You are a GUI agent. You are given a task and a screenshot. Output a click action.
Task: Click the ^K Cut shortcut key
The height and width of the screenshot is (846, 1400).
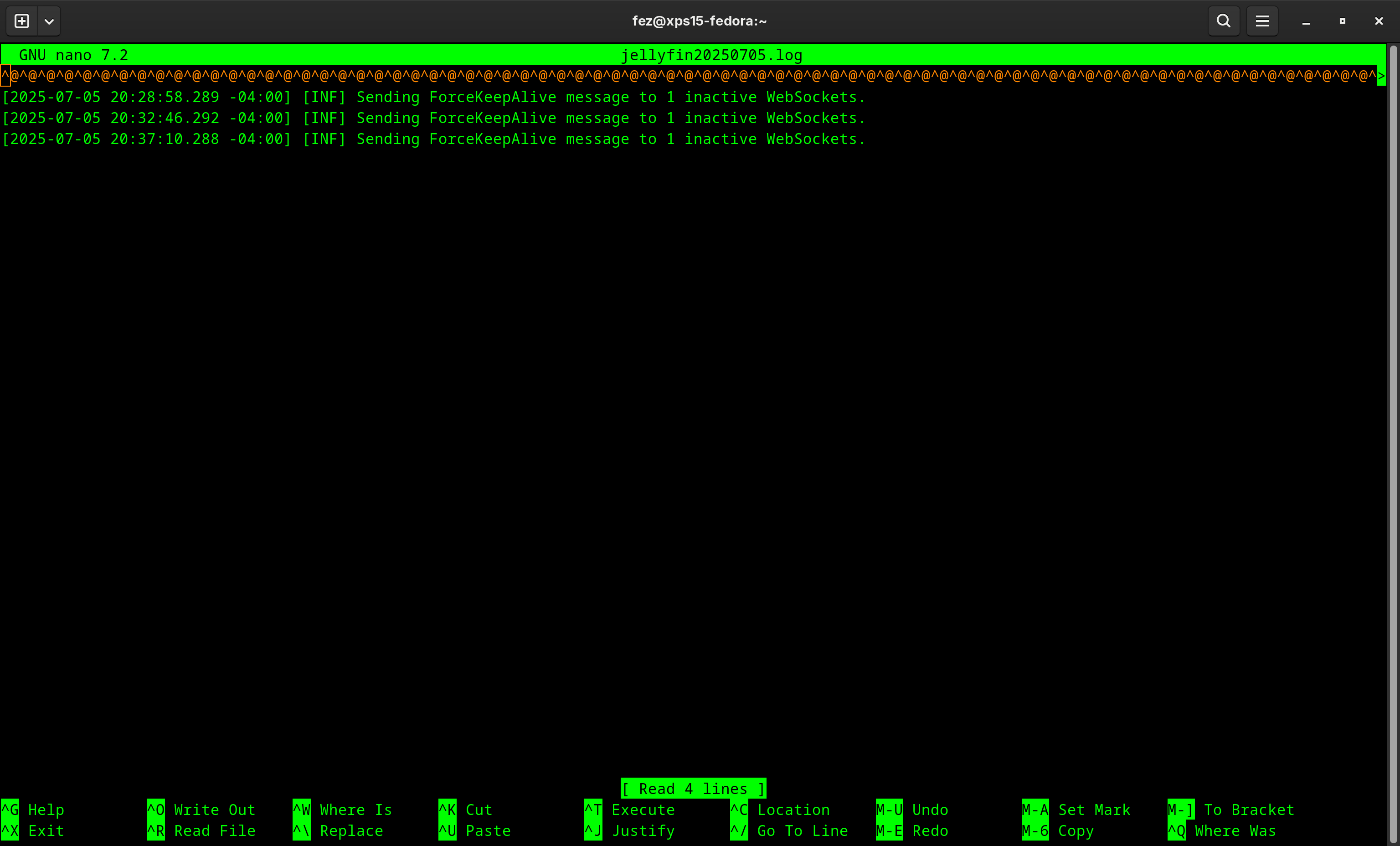point(447,809)
